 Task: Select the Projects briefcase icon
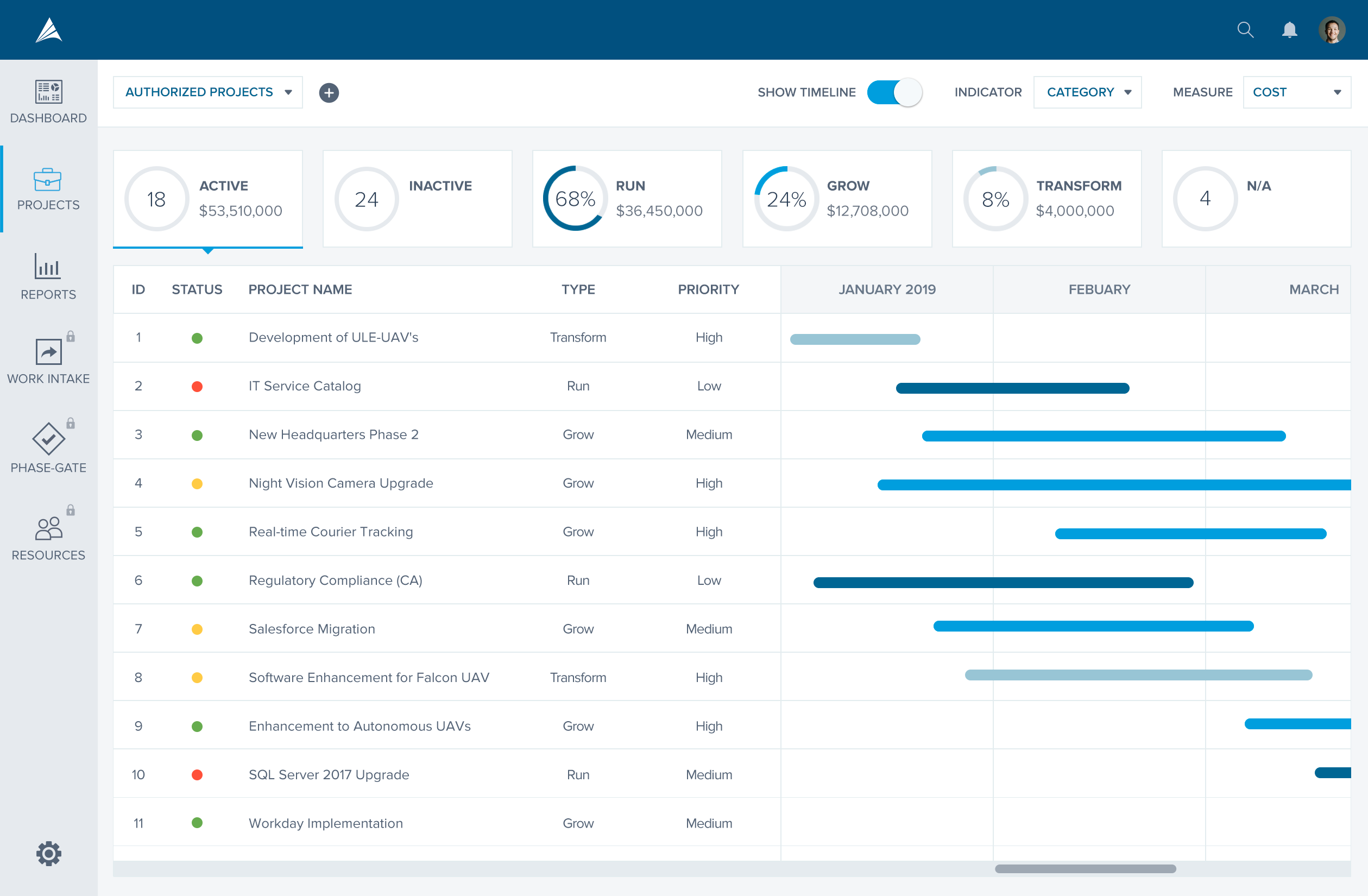(48, 179)
